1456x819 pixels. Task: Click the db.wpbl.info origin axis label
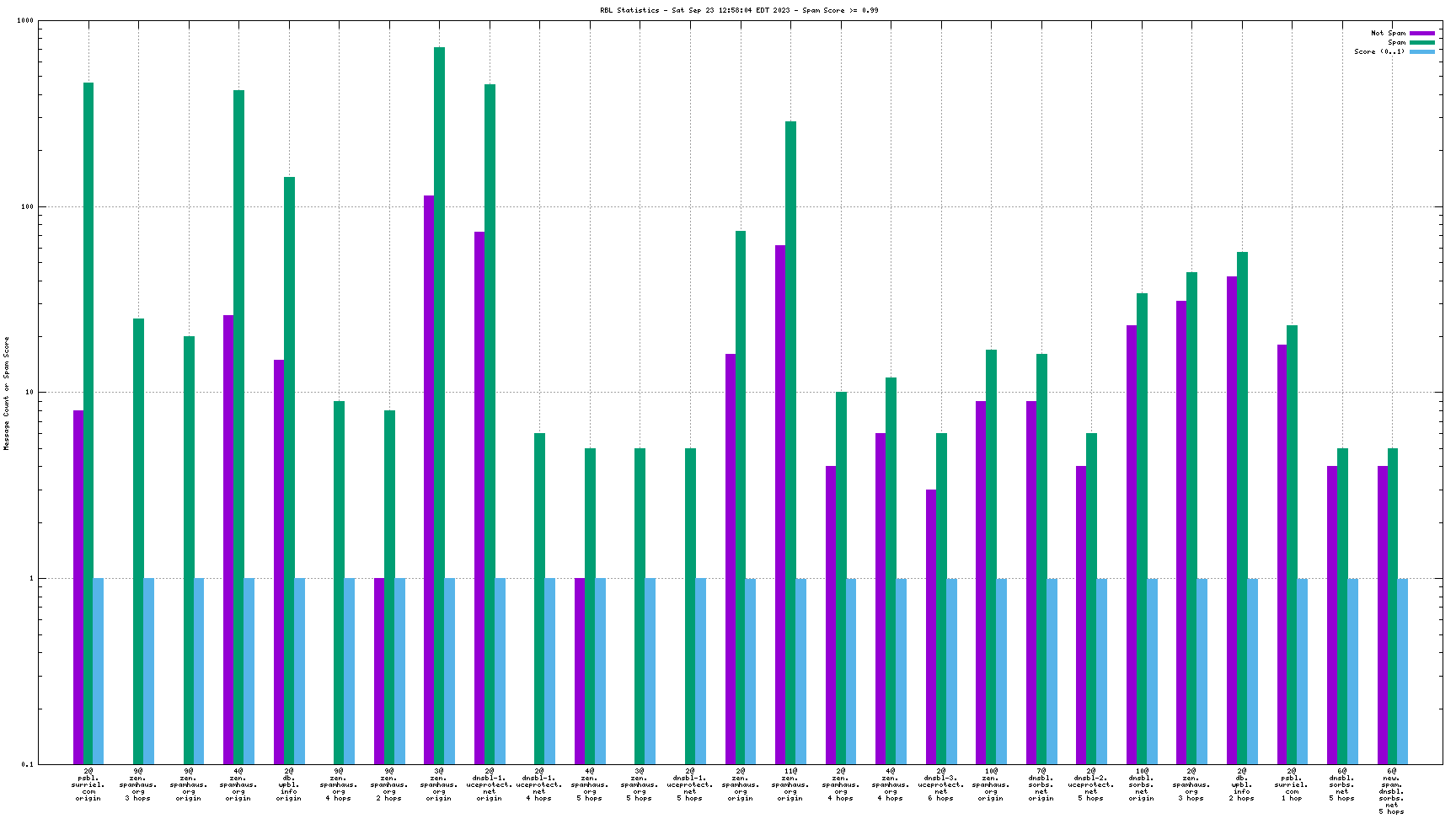pos(288,784)
